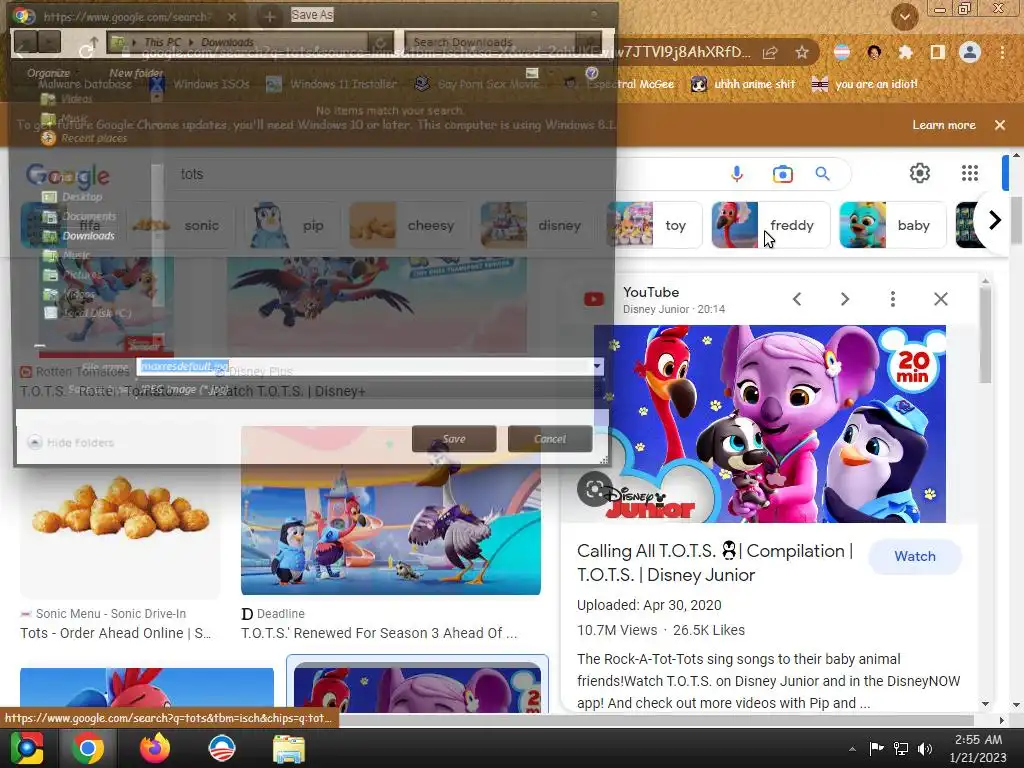Open Google quick settings gear

point(920,173)
